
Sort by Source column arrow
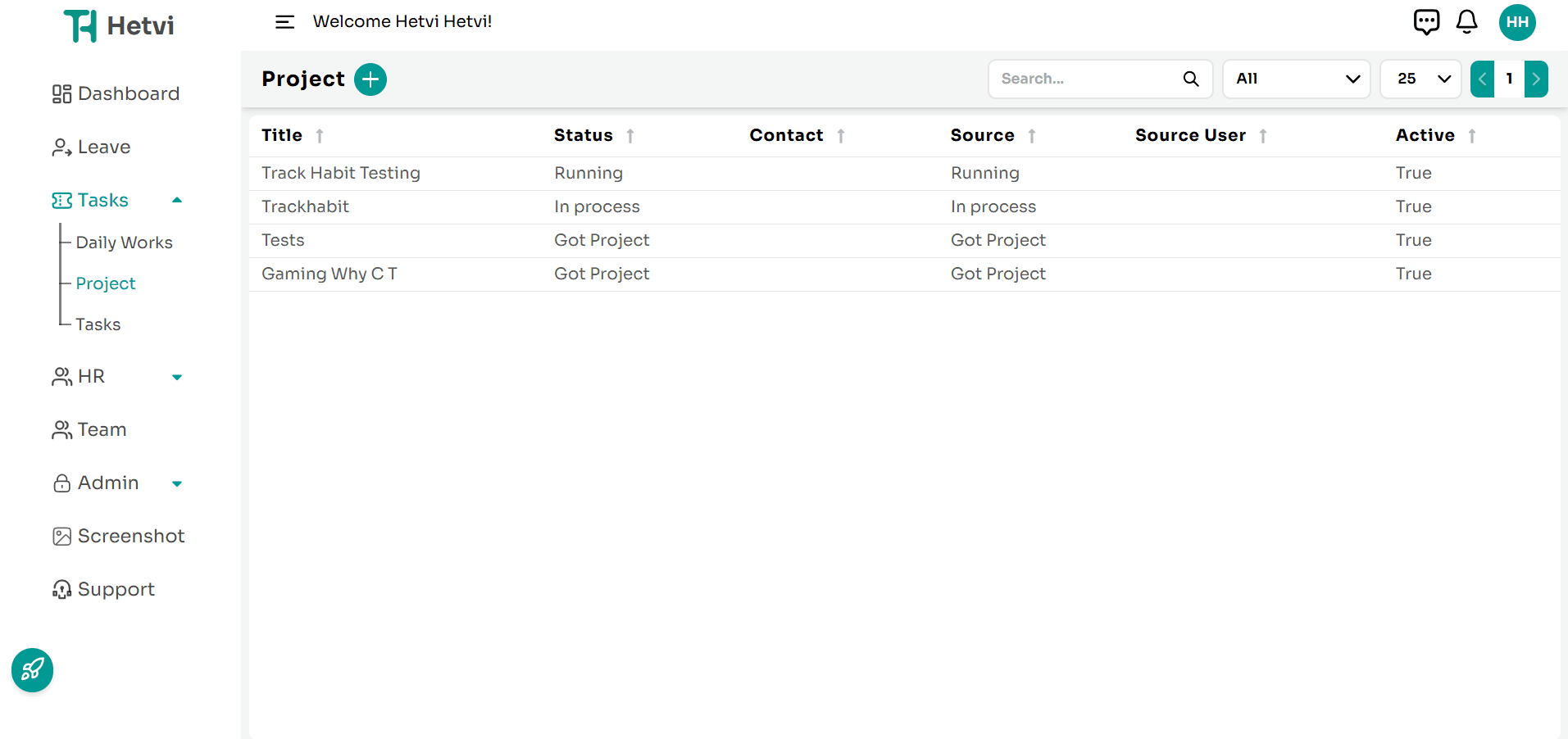coord(1032,136)
